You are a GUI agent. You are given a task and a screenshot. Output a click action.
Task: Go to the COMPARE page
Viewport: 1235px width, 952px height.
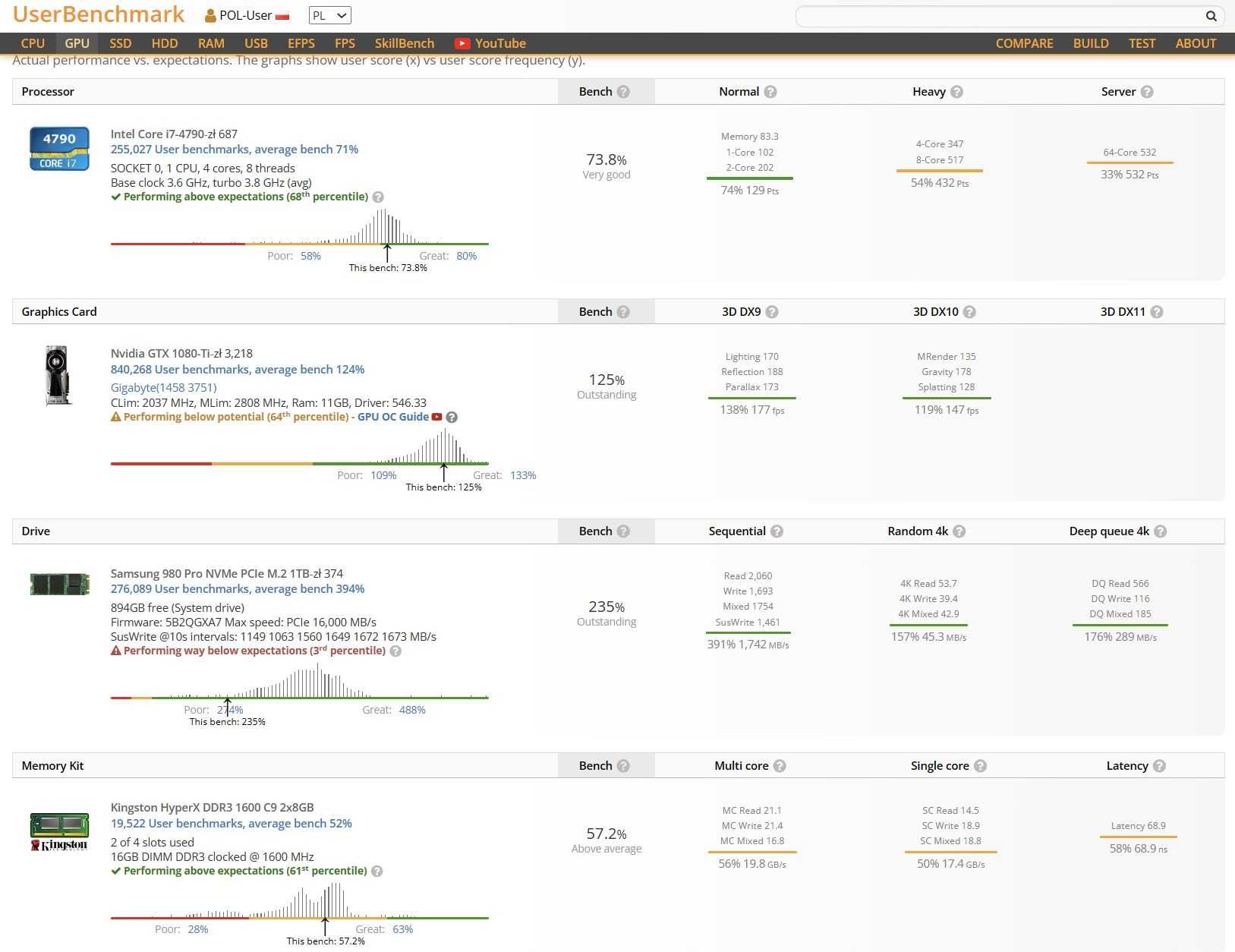coord(1024,43)
